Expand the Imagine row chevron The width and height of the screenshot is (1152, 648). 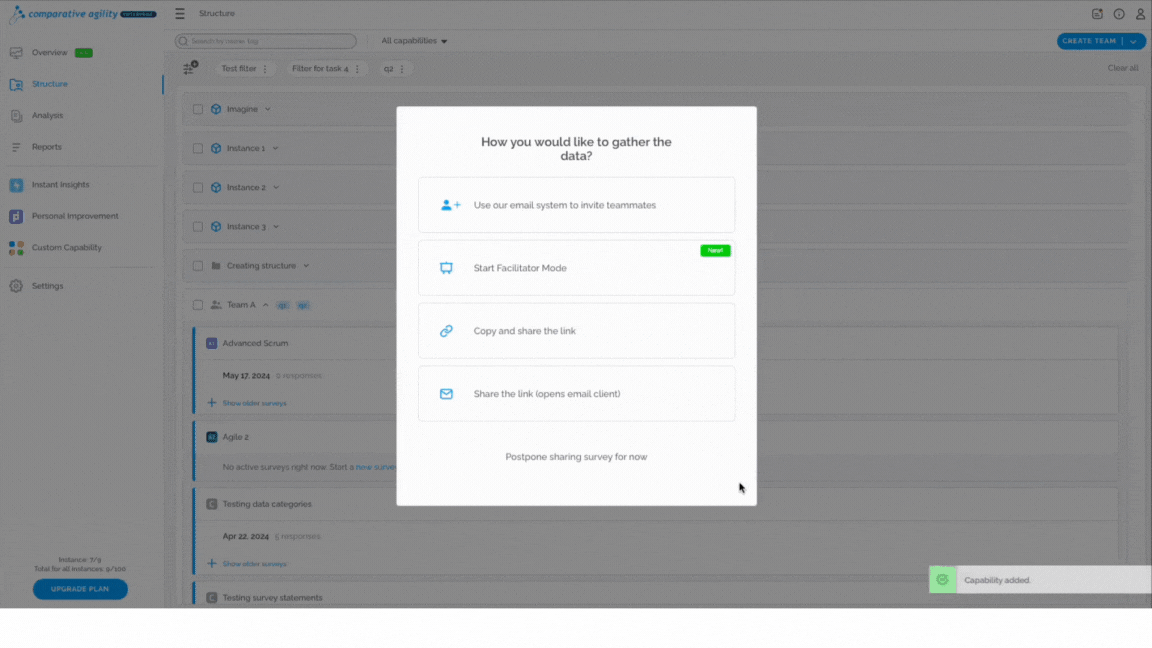point(267,109)
